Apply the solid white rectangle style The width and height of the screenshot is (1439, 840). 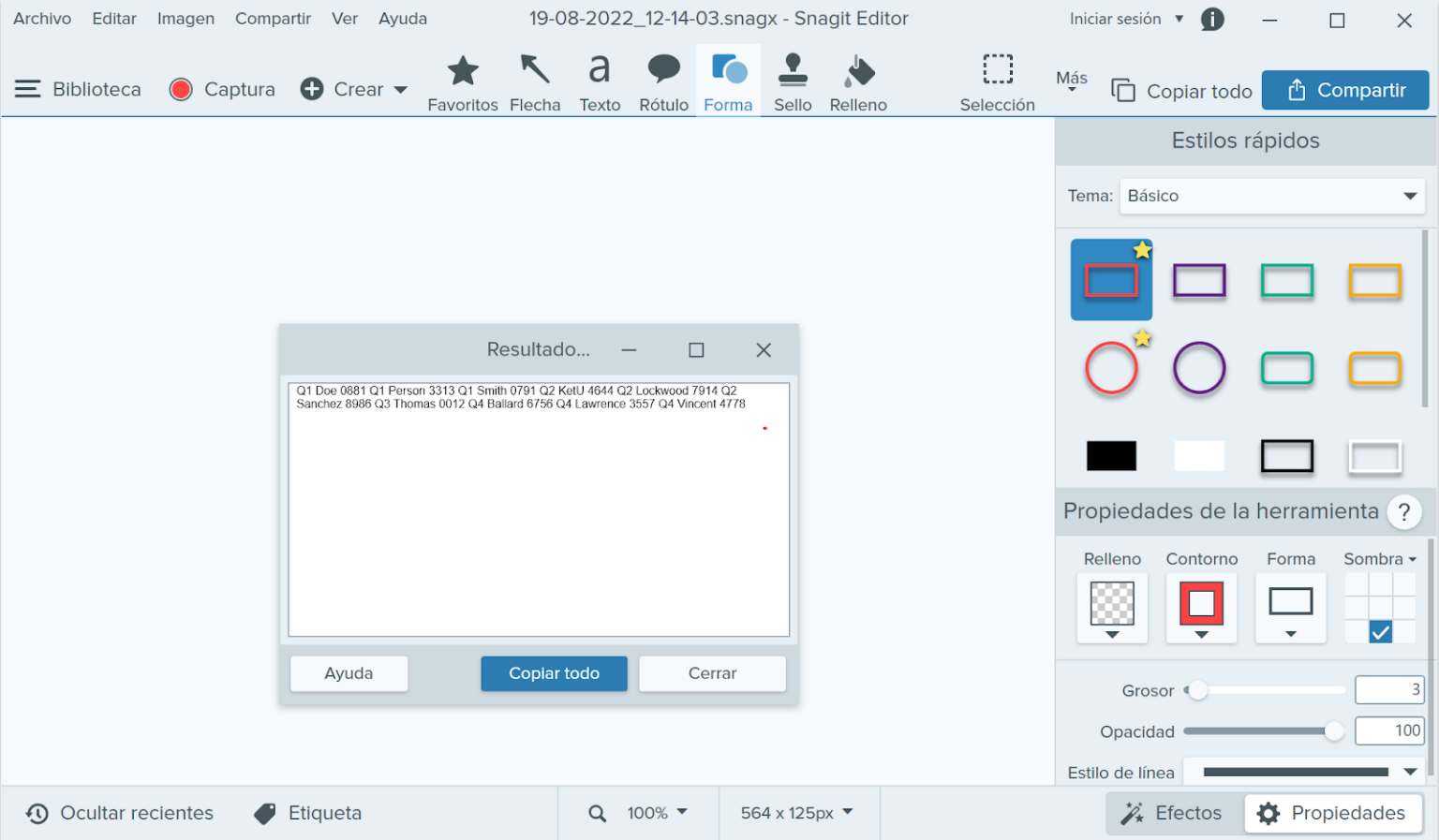coord(1199,456)
